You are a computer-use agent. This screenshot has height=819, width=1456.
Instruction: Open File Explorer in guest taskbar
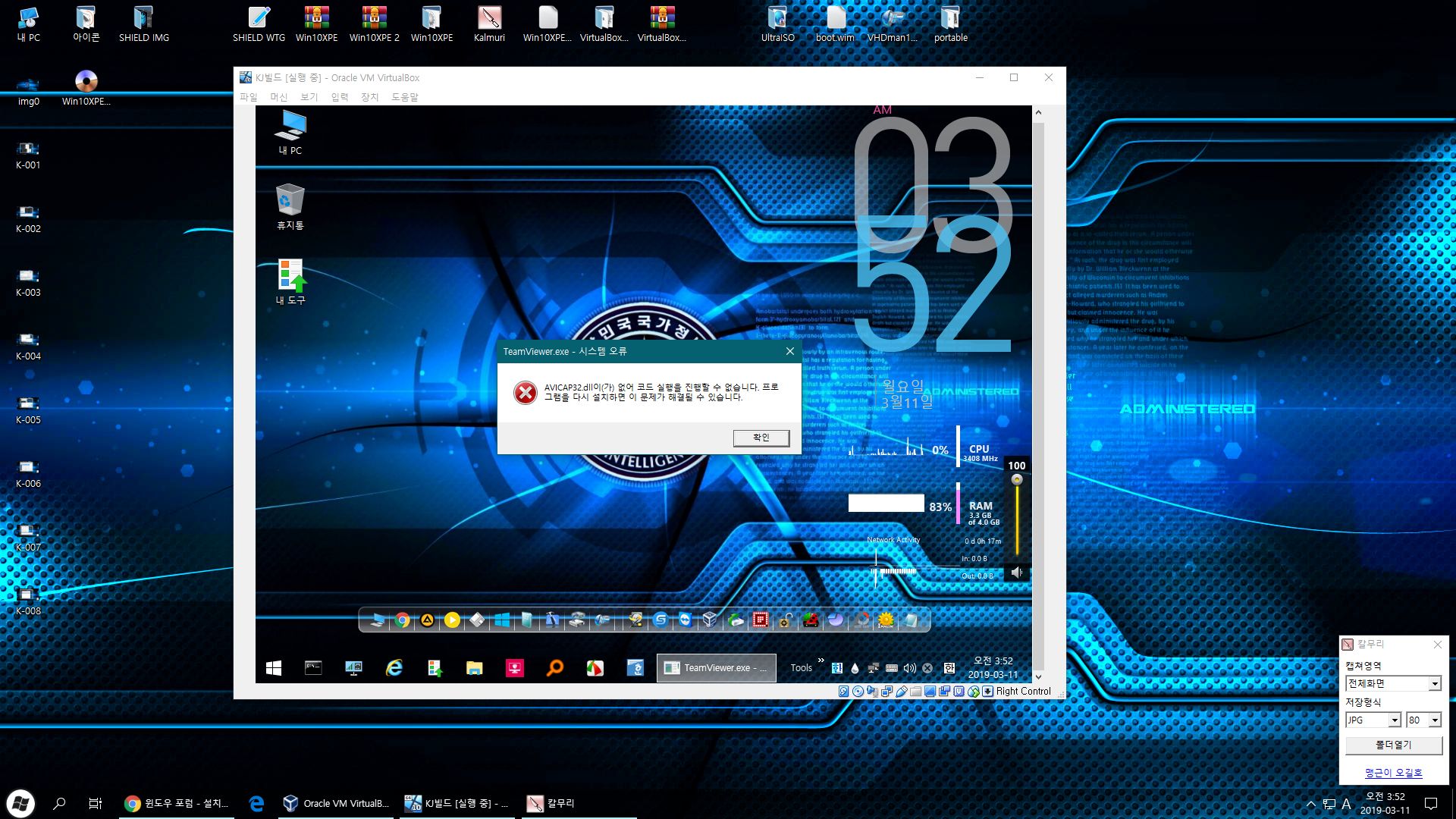coord(474,667)
